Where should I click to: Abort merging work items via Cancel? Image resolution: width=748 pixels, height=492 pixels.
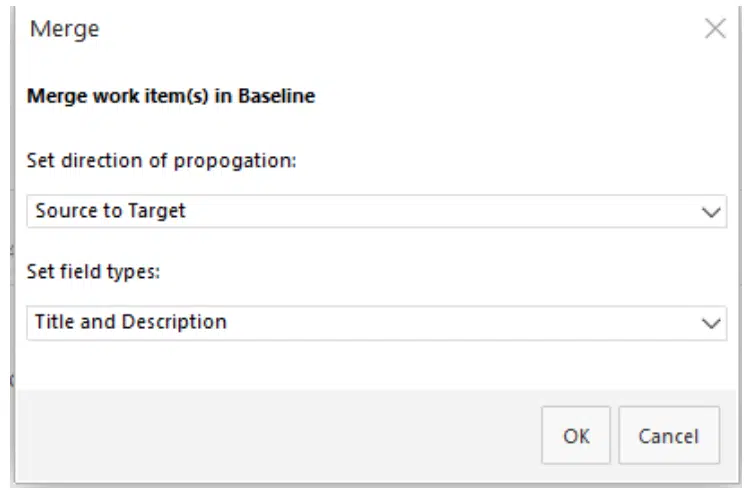[668, 436]
